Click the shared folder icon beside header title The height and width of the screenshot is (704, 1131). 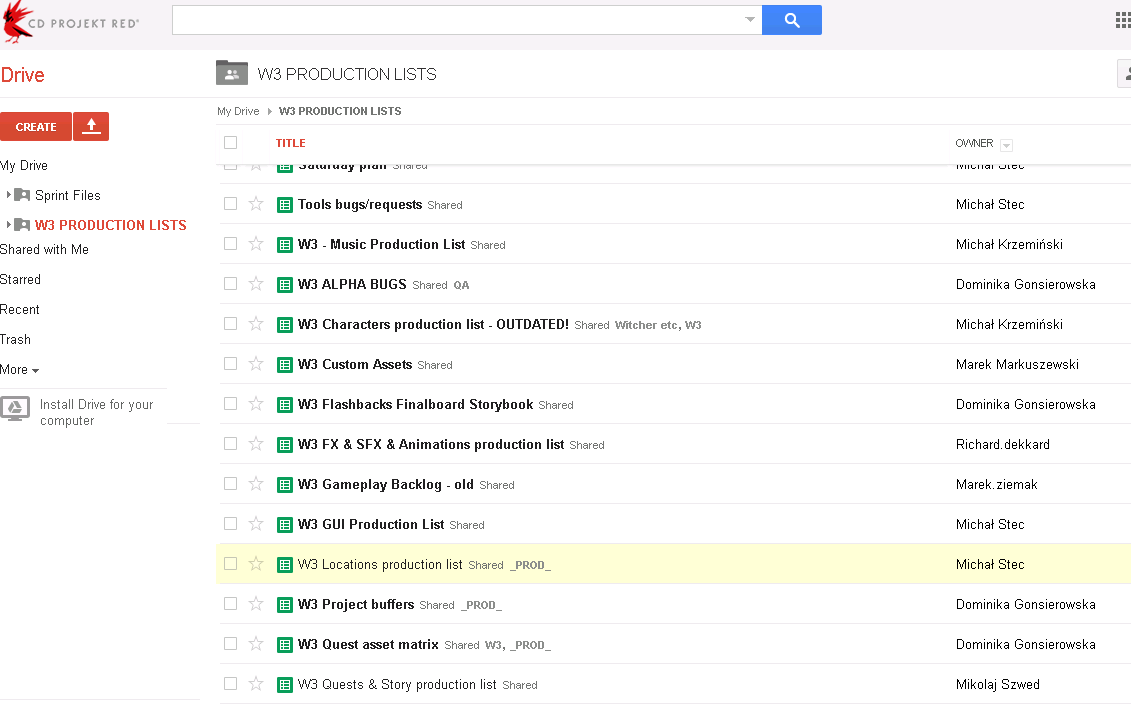click(x=232, y=73)
